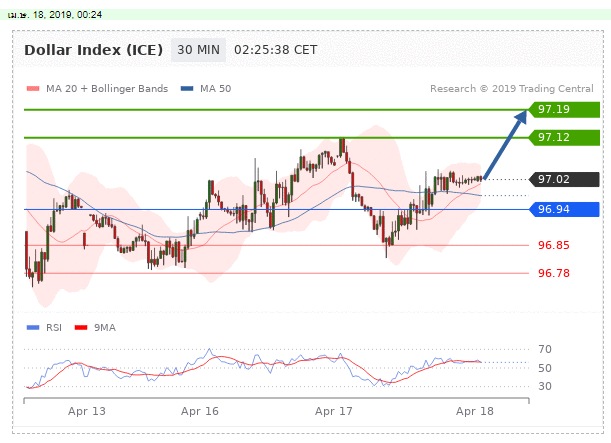Click the Research 2019 Trading Central credit

coord(512,89)
